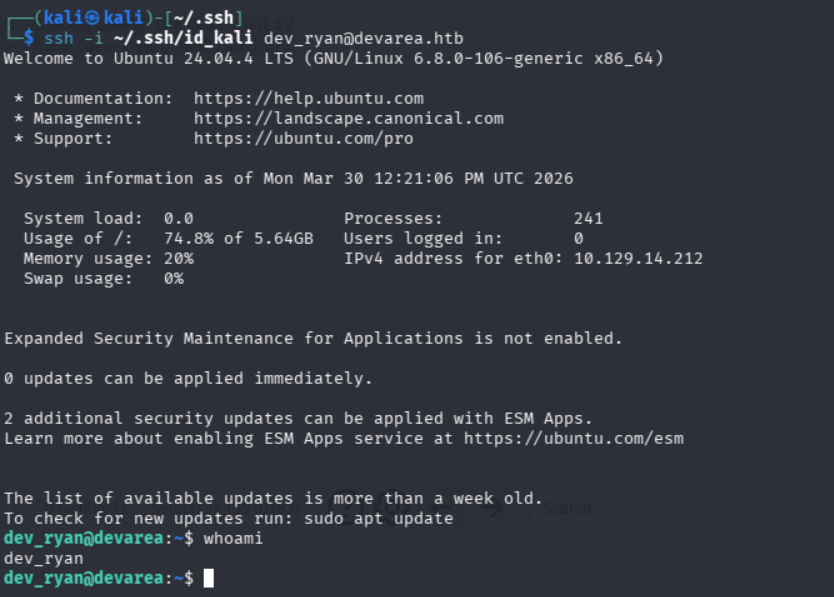The width and height of the screenshot is (834, 597).
Task: Place cursor at the block cursor on the last prompt
Action: pyautogui.click(x=208, y=578)
